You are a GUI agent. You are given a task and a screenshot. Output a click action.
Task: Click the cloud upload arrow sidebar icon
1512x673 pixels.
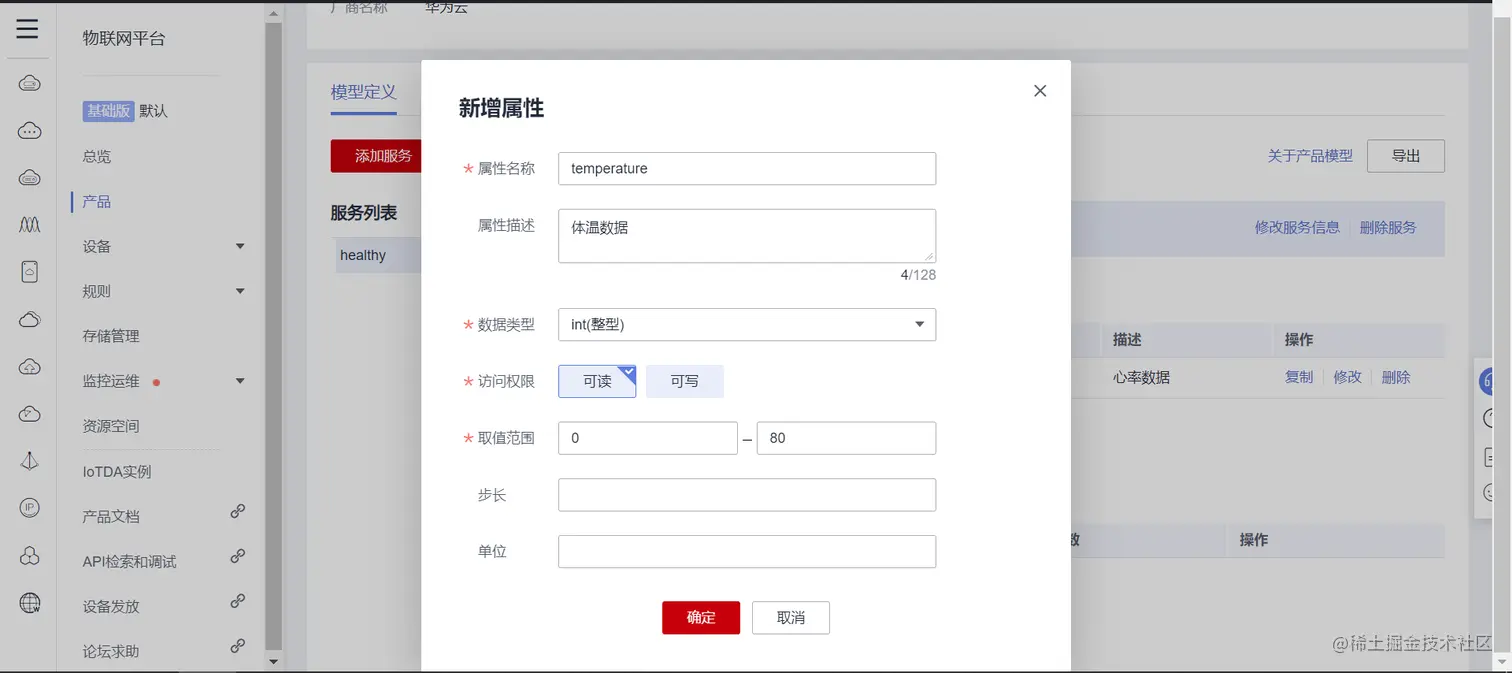29,366
